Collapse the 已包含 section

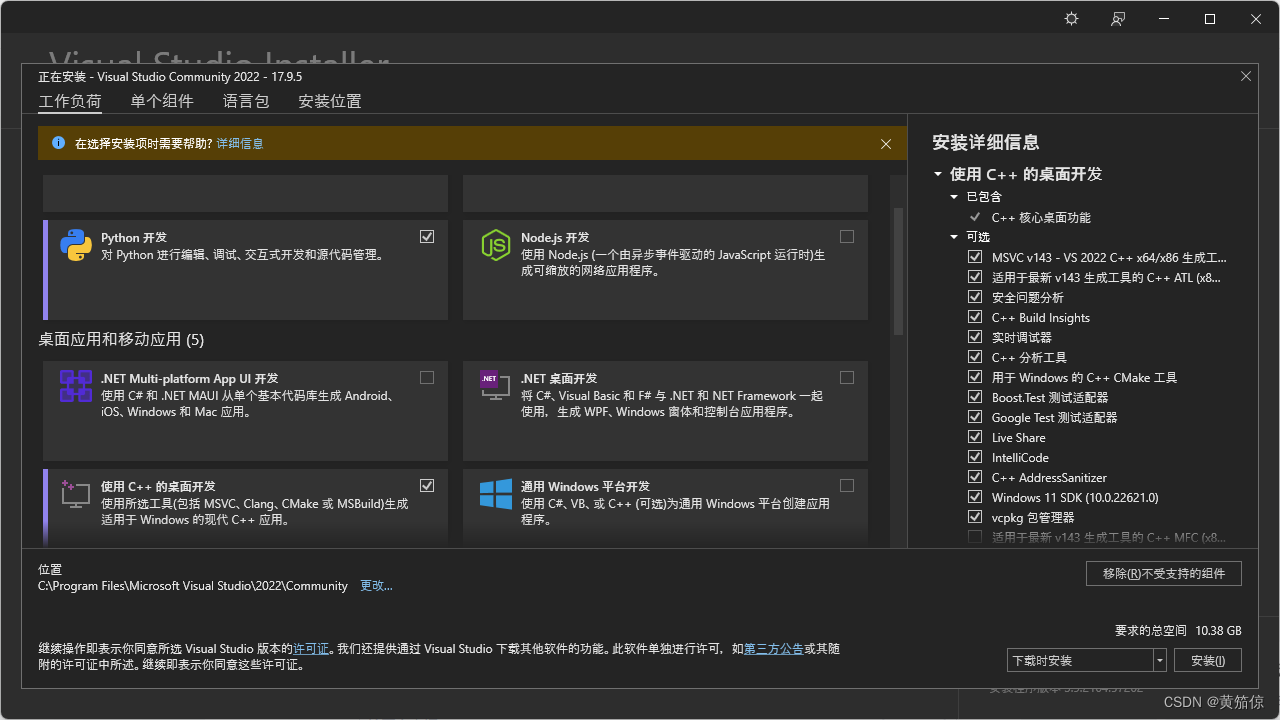[955, 197]
